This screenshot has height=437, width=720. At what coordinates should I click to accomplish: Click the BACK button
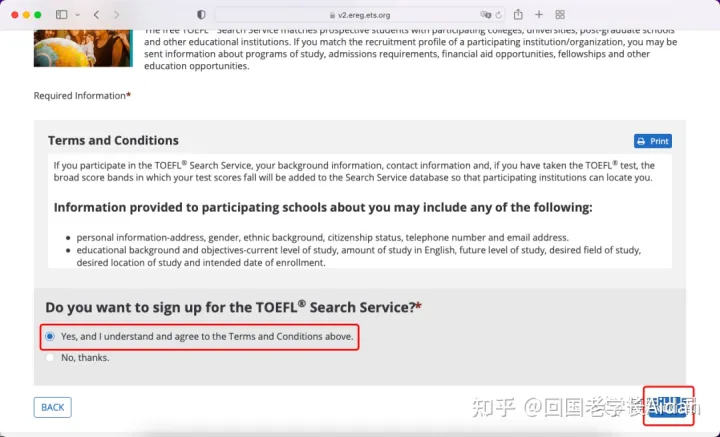[52, 407]
